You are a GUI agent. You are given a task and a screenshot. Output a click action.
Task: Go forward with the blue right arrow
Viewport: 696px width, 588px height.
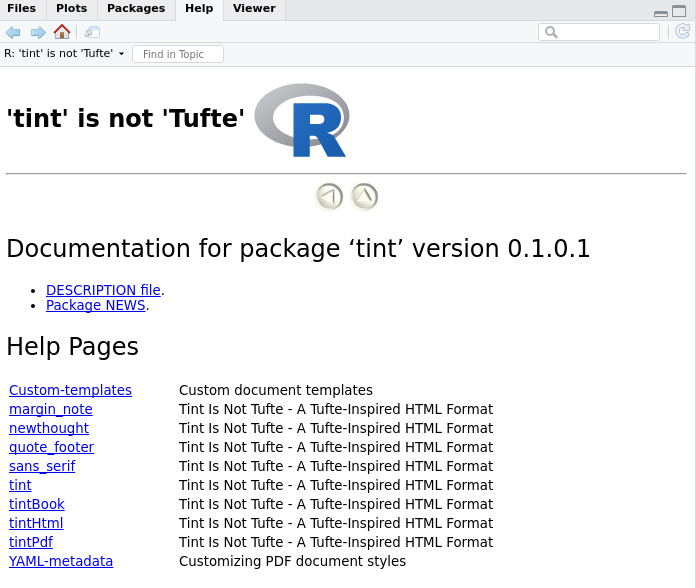38,32
